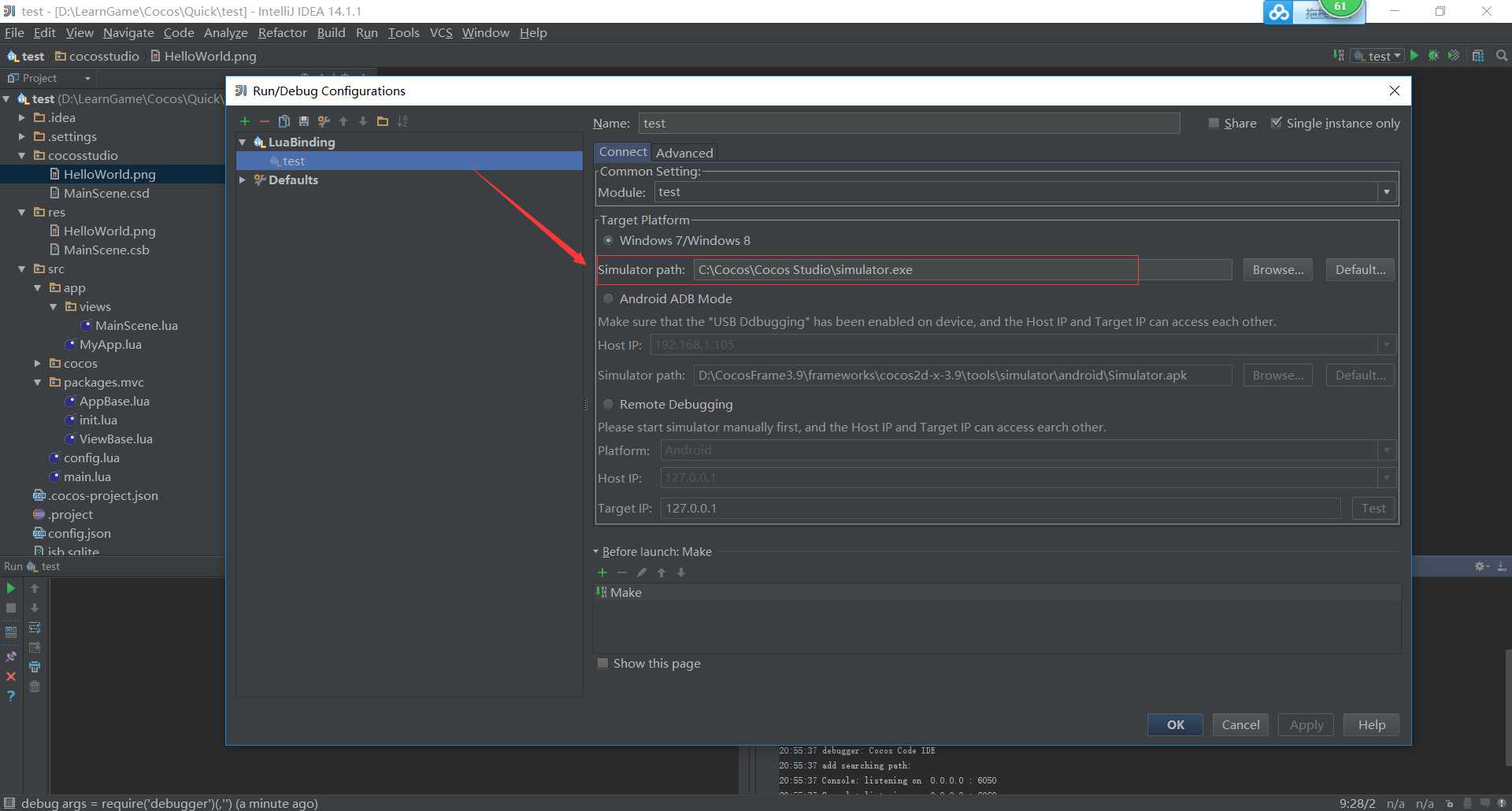The width and height of the screenshot is (1512, 811).
Task: Open the Navigate menu
Action: pyautogui.click(x=128, y=32)
